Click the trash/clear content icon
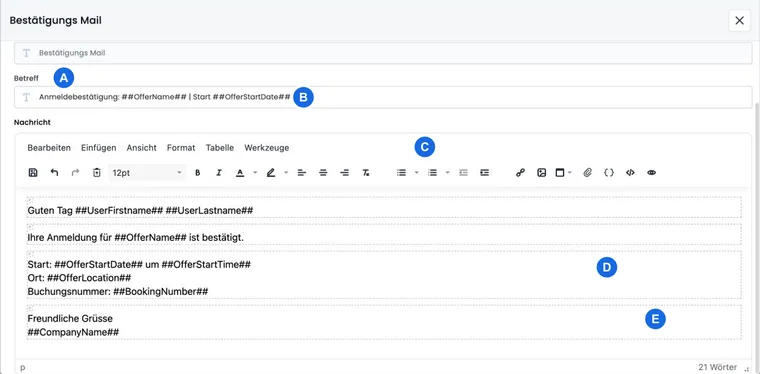The width and height of the screenshot is (760, 374). (96, 172)
